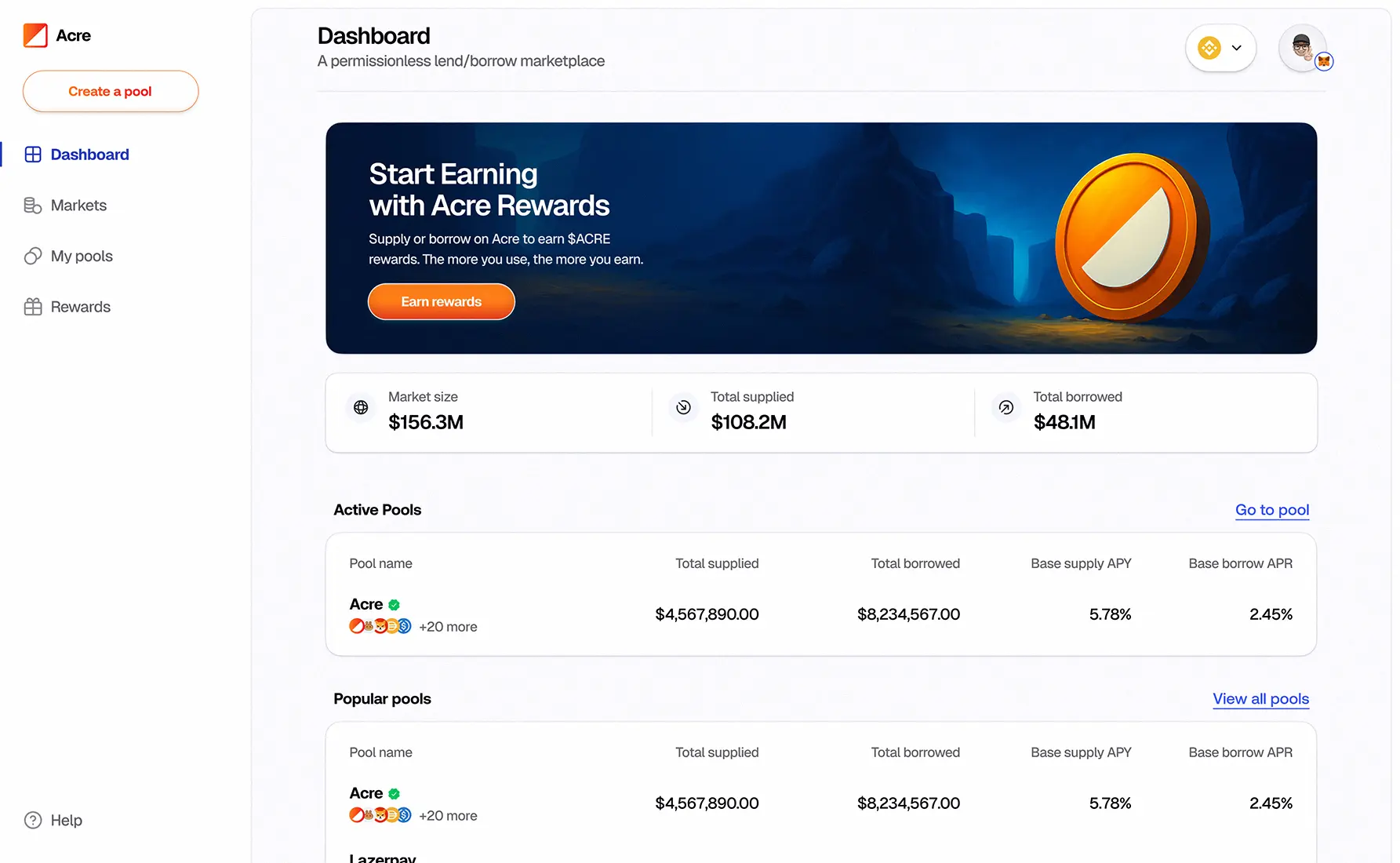Go to Markets in sidebar
The width and height of the screenshot is (1400, 863).
(x=78, y=206)
